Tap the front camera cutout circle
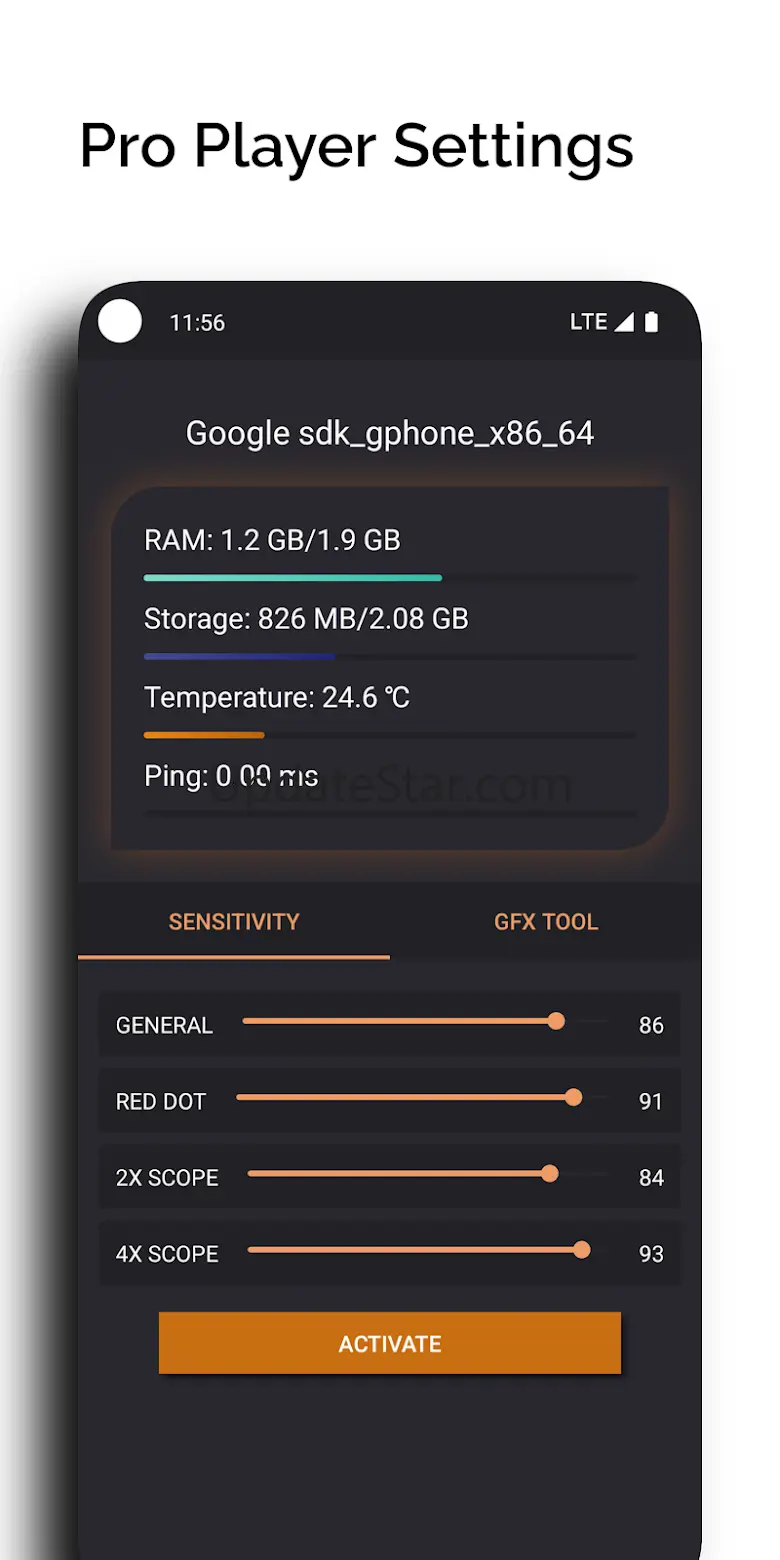 [120, 322]
